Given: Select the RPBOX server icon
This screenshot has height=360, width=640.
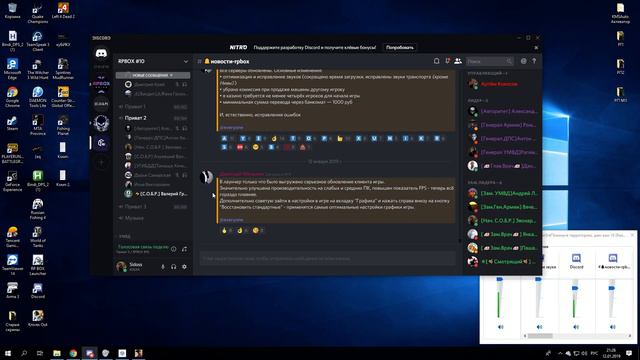Looking at the screenshot, I should tap(101, 84).
